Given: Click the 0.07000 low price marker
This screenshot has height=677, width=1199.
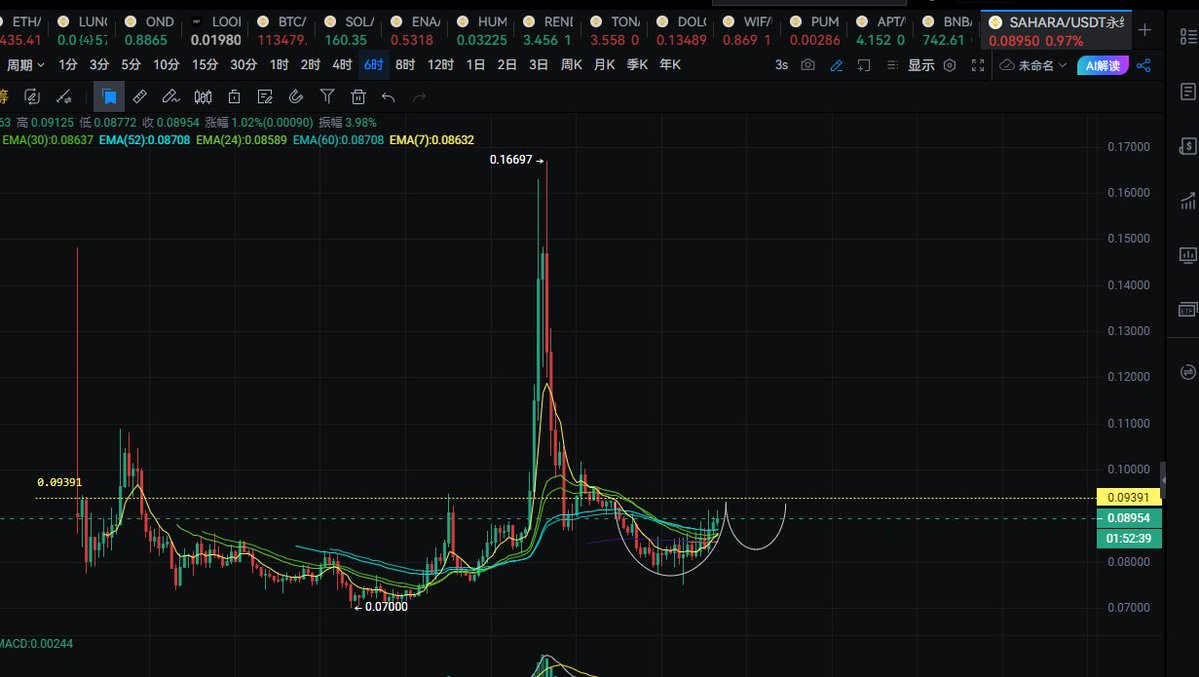Looking at the screenshot, I should [x=381, y=607].
